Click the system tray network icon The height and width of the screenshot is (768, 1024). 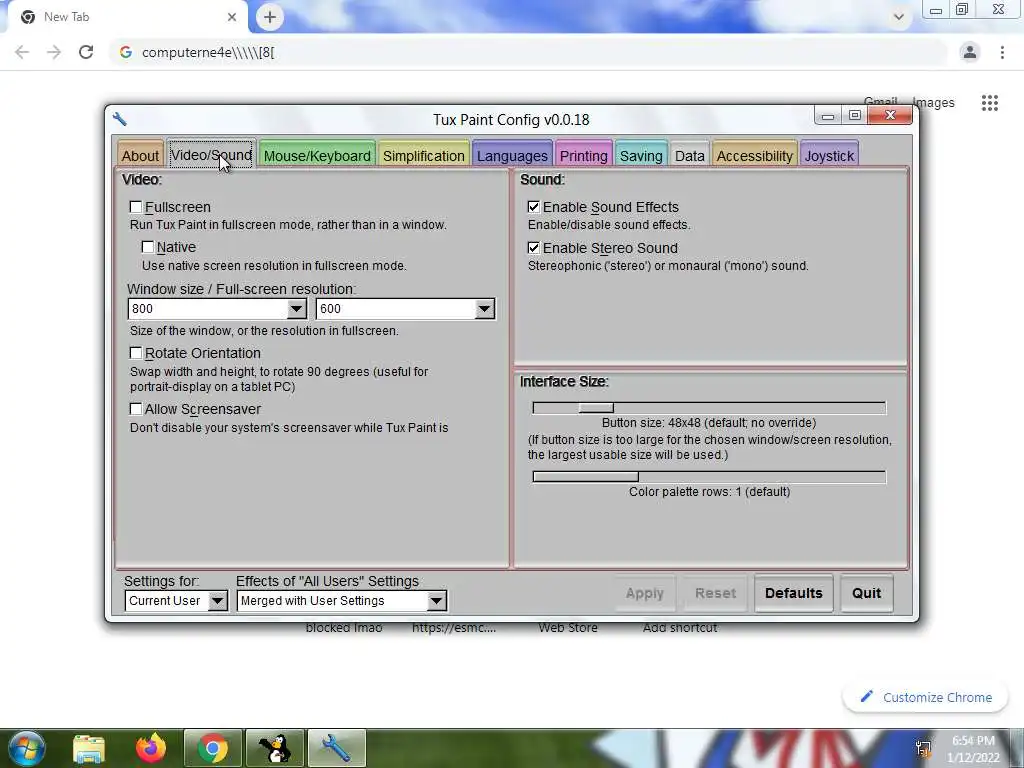923,748
